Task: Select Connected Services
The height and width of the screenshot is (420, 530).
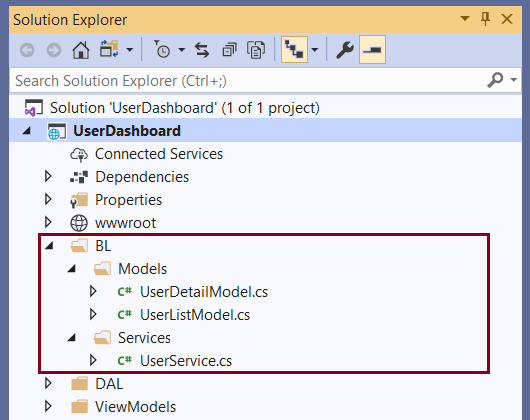Action: coord(159,154)
